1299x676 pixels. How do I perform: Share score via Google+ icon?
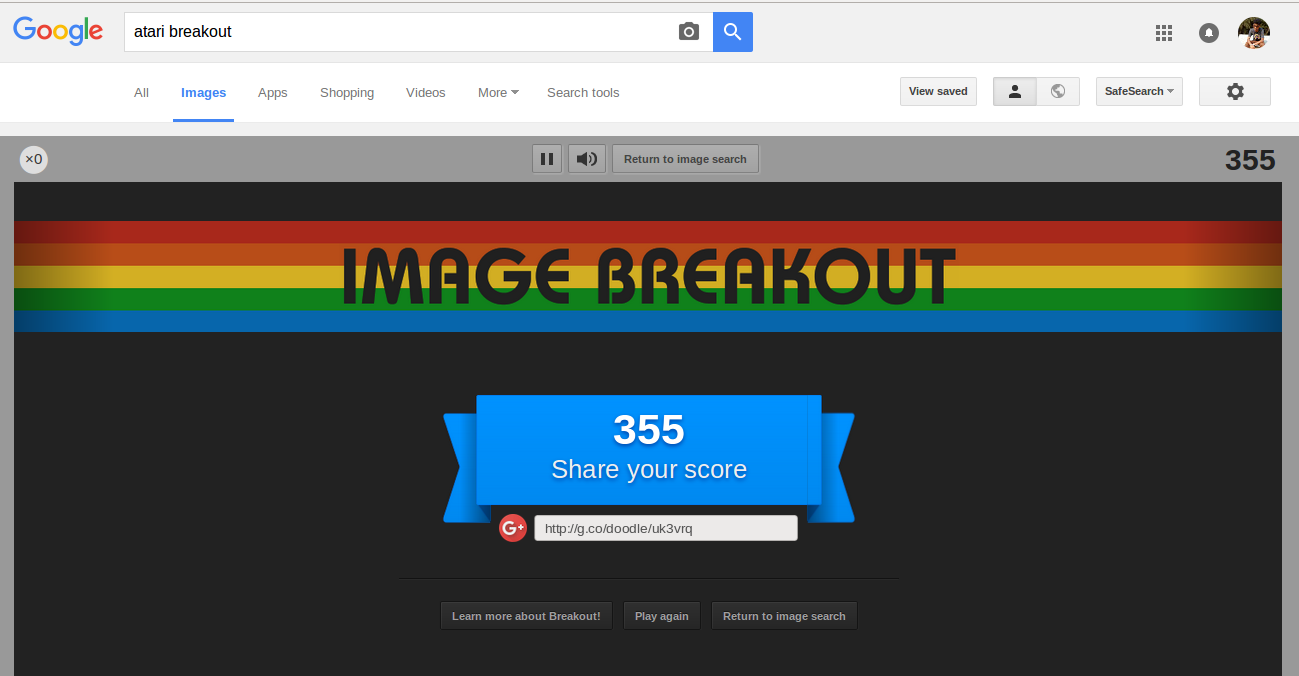513,528
